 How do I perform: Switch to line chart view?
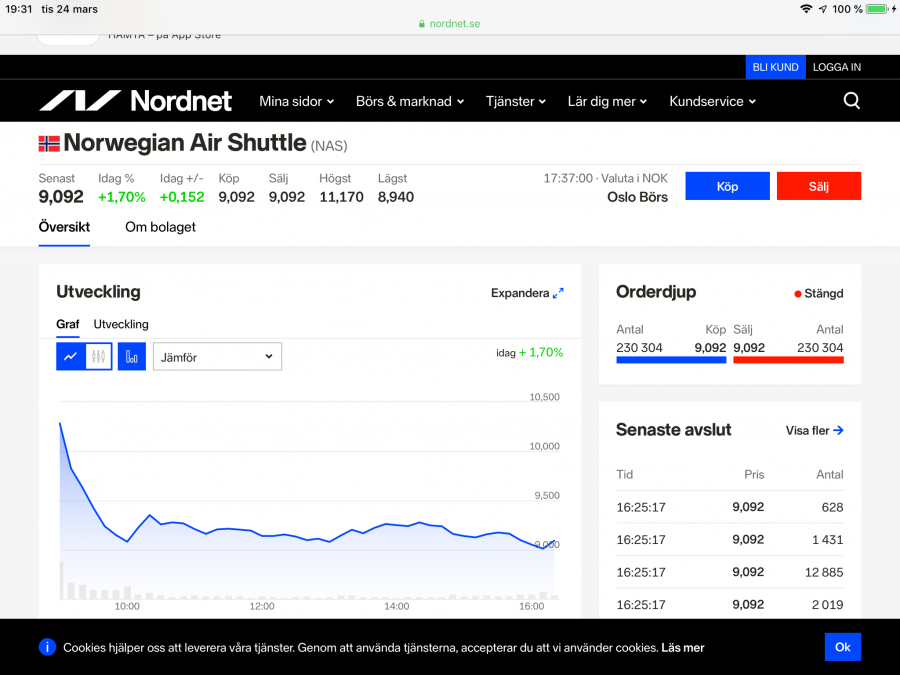70,356
